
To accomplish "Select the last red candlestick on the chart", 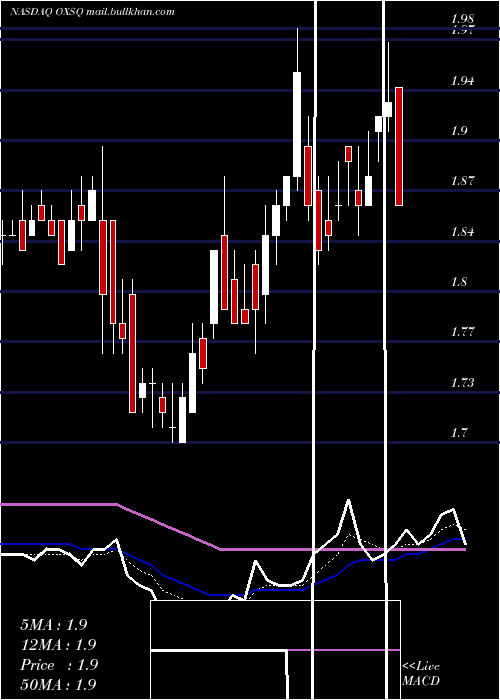I will click(x=399, y=146).
